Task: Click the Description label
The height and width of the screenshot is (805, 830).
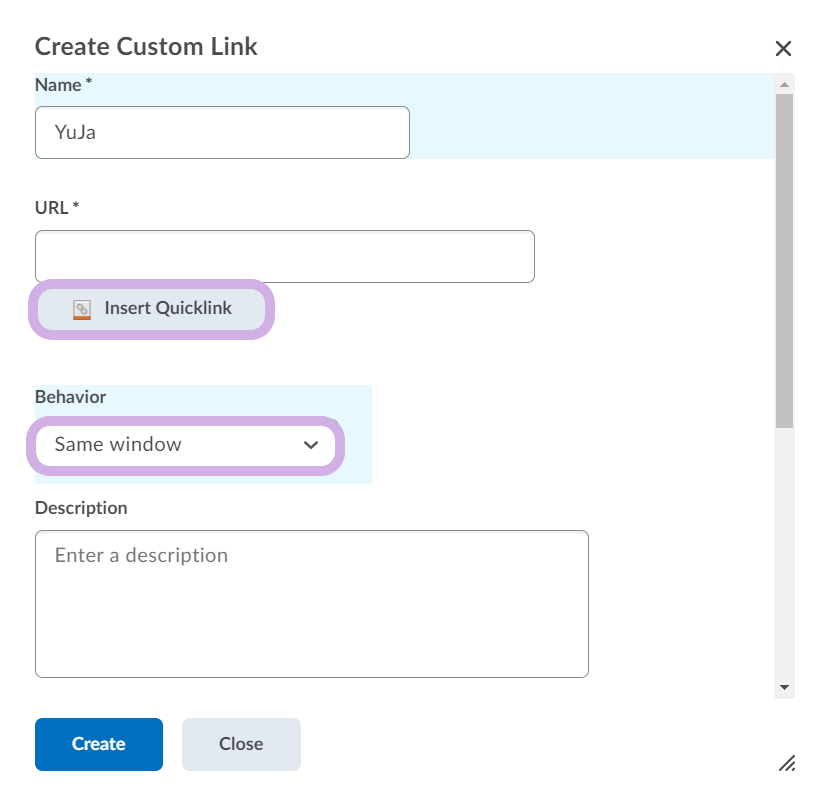Action: pyautogui.click(x=81, y=508)
